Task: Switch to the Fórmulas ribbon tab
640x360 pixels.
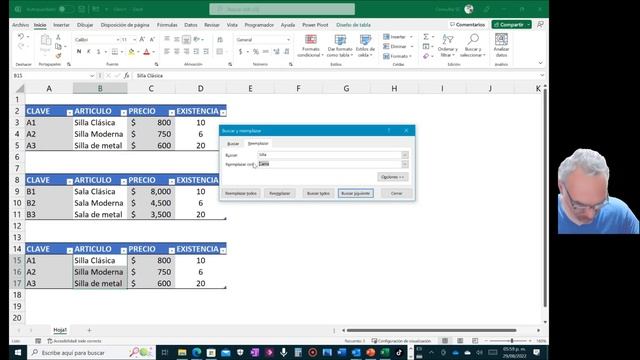Action: 167,25
